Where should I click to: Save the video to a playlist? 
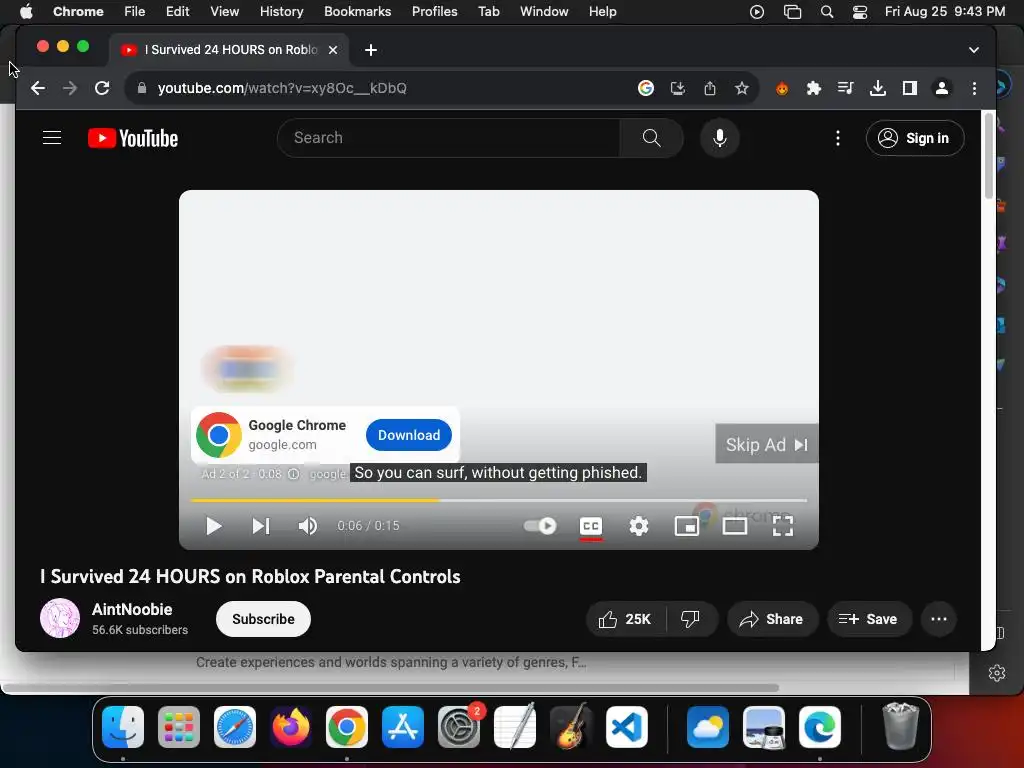(868, 619)
